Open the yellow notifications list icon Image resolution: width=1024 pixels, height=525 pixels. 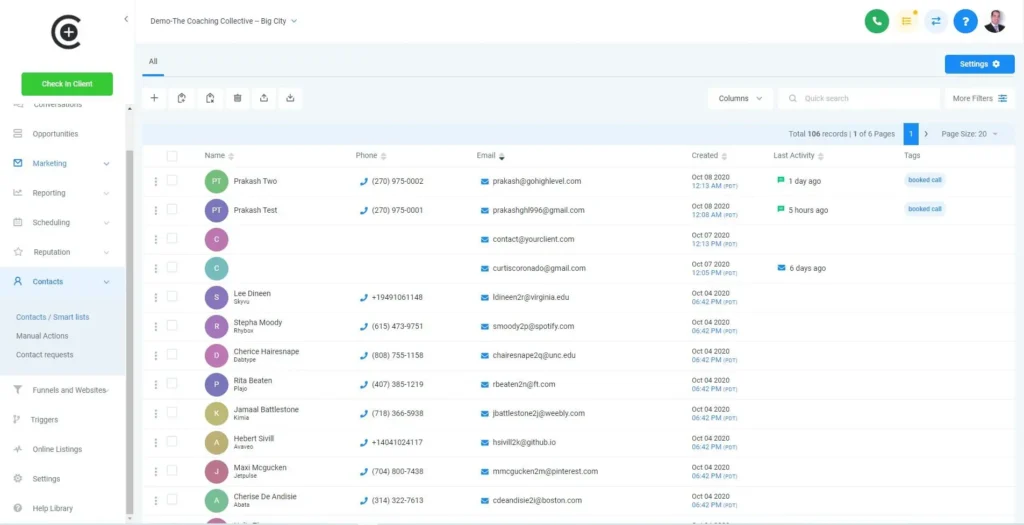907,21
